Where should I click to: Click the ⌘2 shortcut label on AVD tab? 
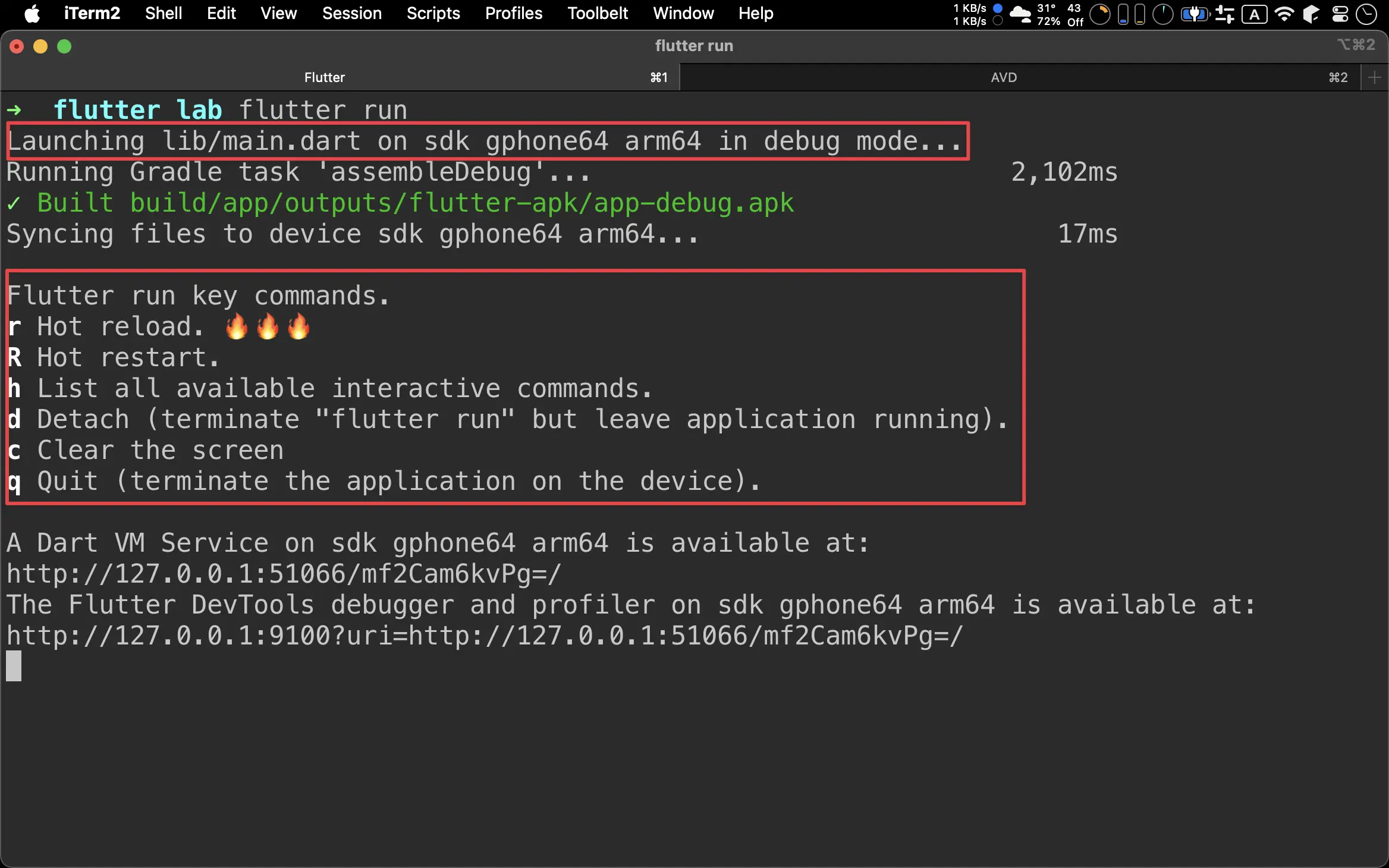coord(1338,77)
